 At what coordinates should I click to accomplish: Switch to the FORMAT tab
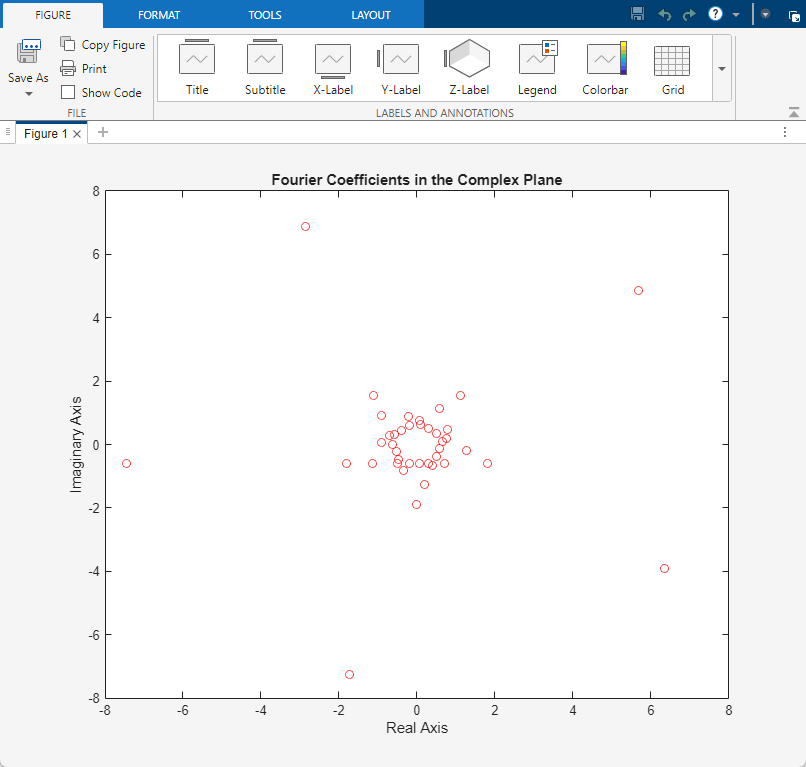click(160, 15)
